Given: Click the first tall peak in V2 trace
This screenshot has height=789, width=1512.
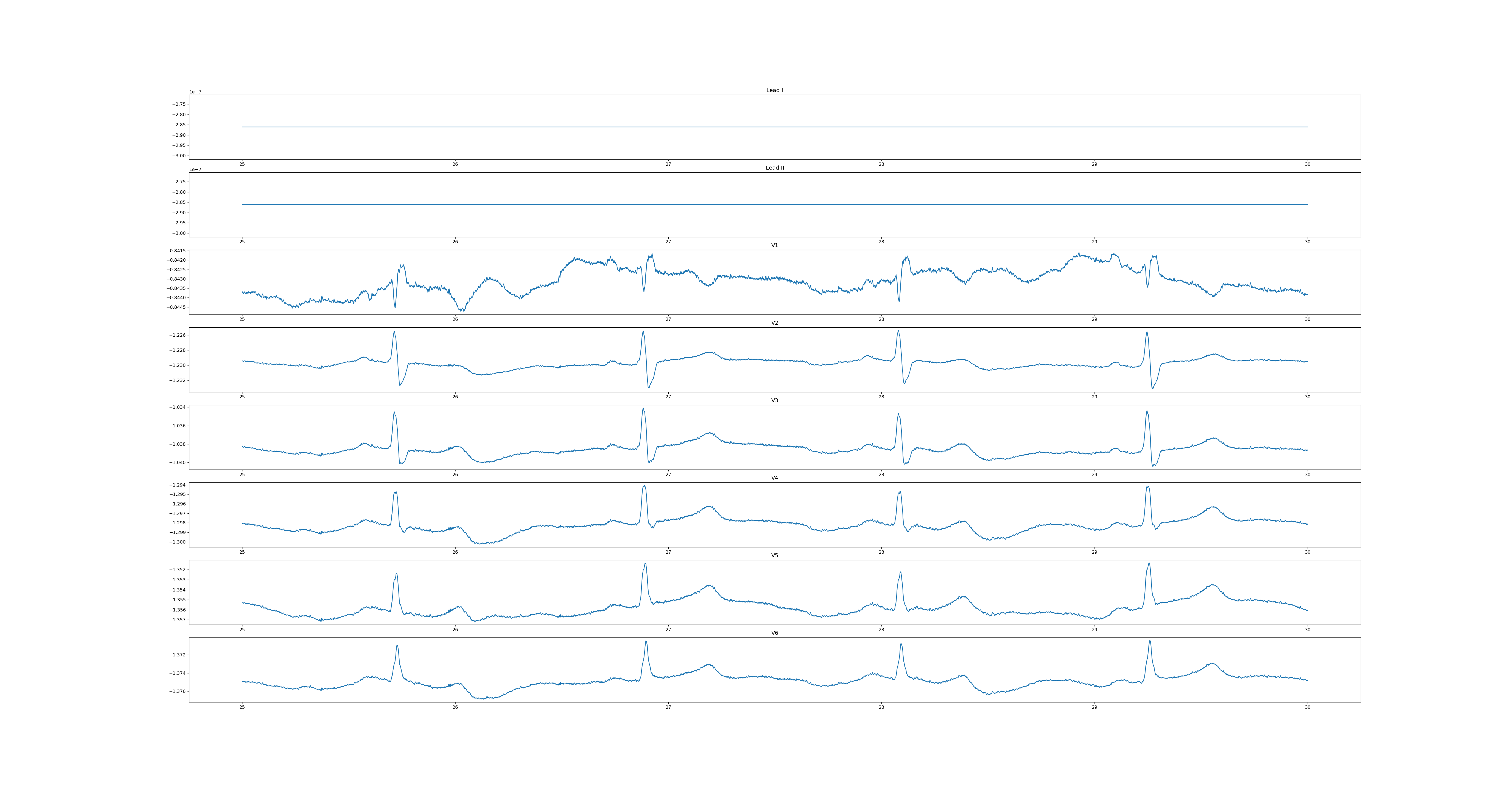Looking at the screenshot, I should (x=394, y=332).
